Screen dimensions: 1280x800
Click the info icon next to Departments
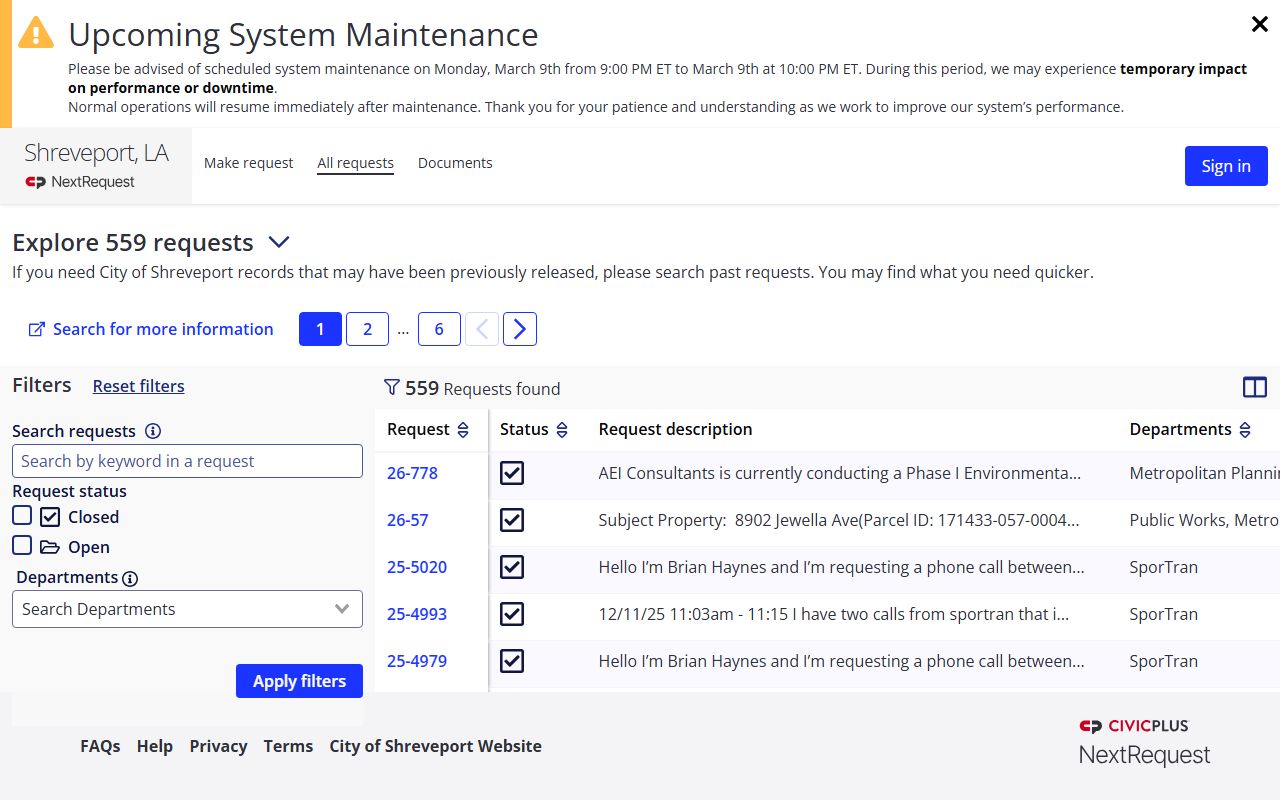130,578
